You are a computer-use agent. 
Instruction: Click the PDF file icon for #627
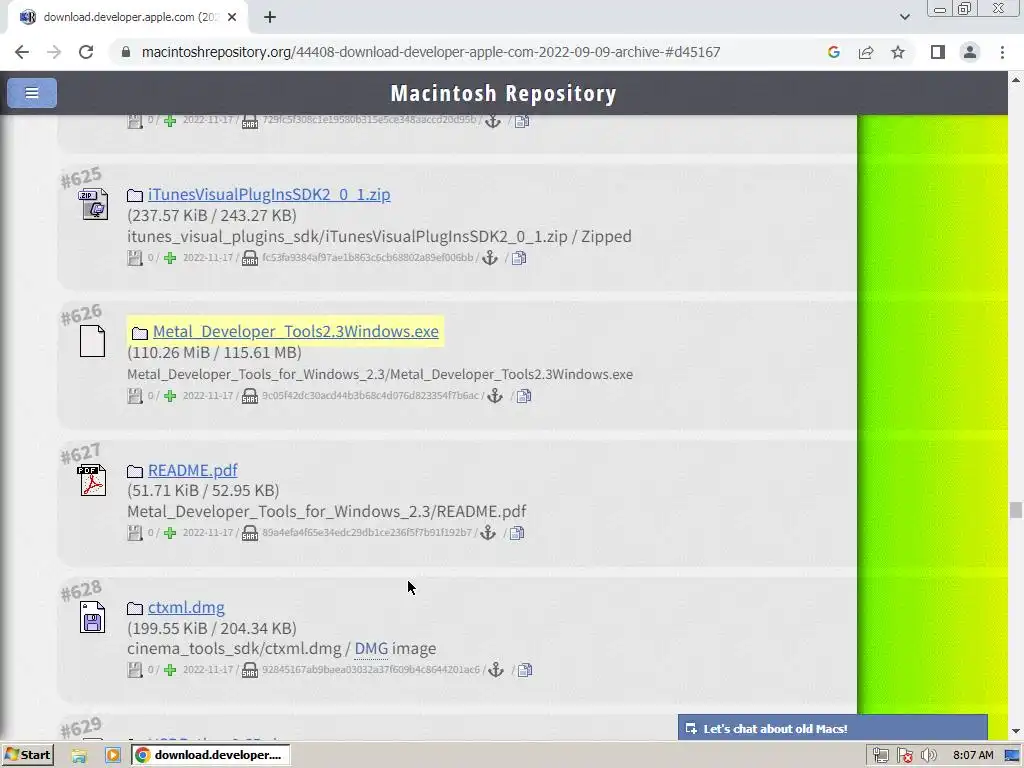coord(92,481)
